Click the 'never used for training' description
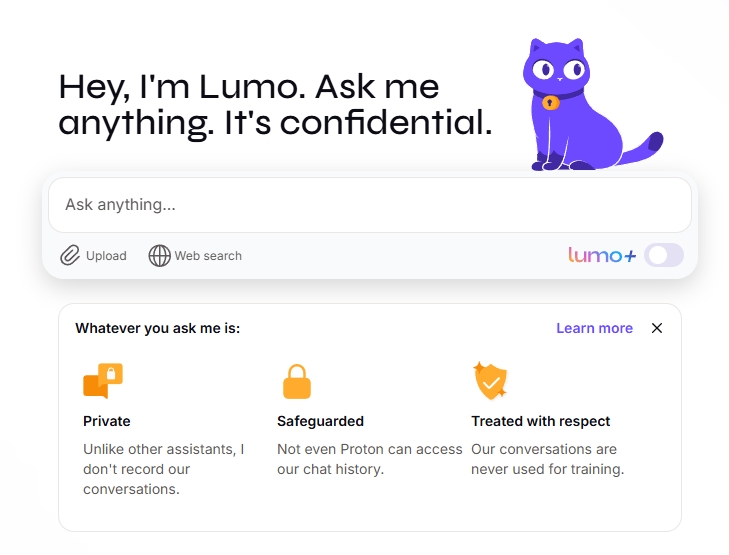This screenshot has height=555, width=729. point(547,469)
